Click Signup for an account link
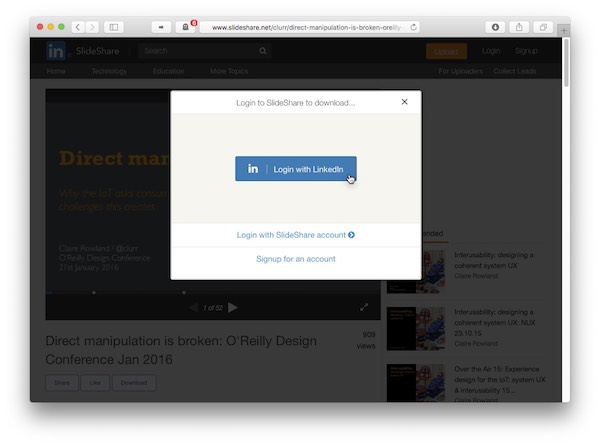The image size is (600, 445). click(296, 259)
